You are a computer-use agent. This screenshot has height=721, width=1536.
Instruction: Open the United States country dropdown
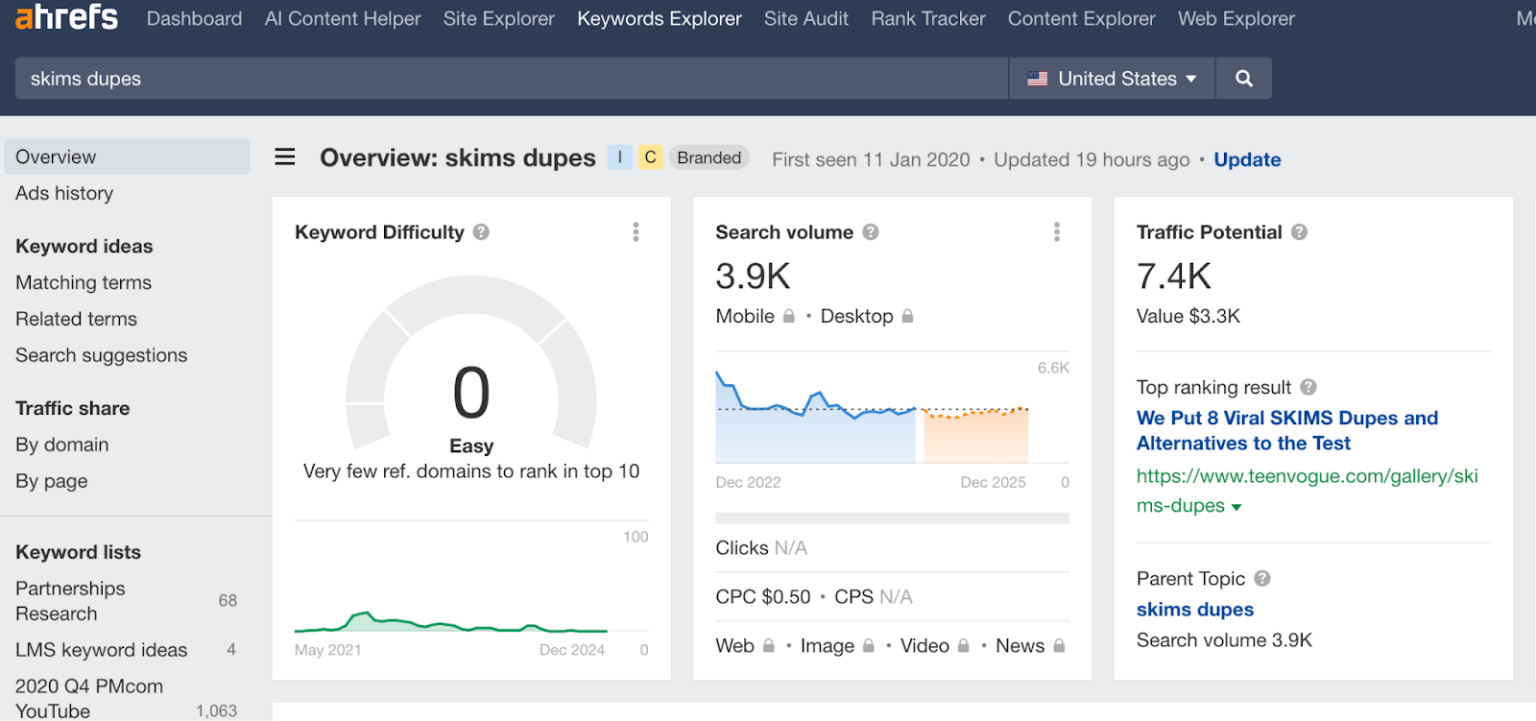1111,78
